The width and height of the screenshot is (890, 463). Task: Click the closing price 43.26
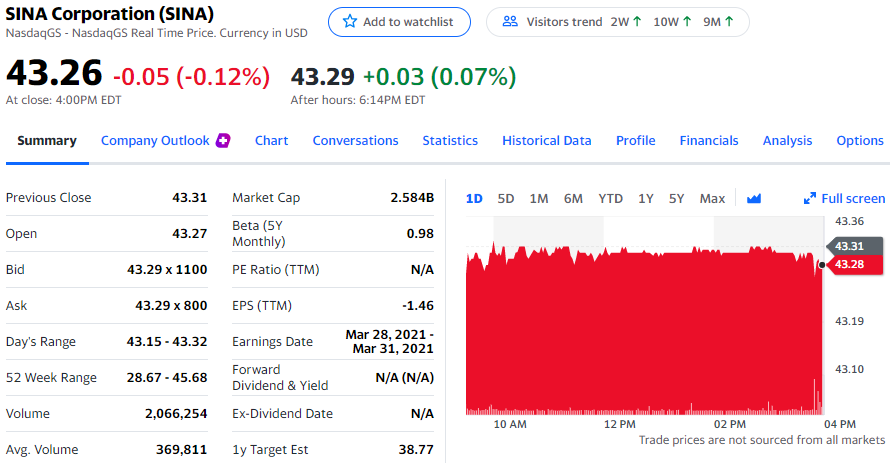tap(54, 73)
